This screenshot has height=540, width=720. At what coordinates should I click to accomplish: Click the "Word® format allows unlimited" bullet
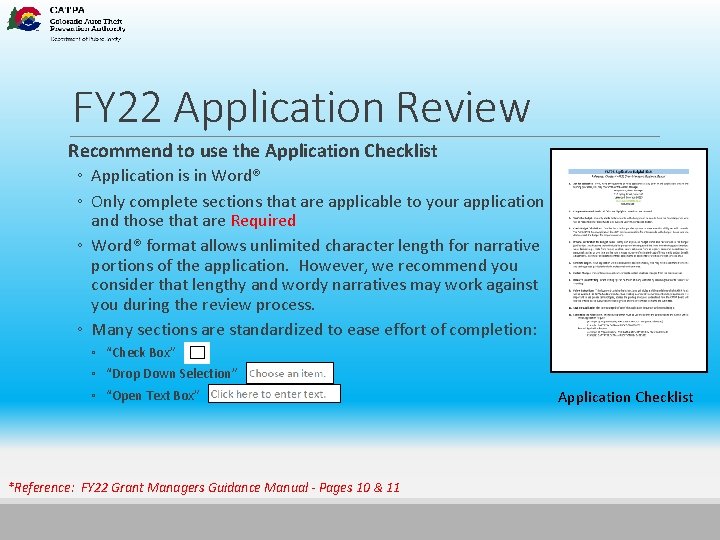pyautogui.click(x=315, y=275)
